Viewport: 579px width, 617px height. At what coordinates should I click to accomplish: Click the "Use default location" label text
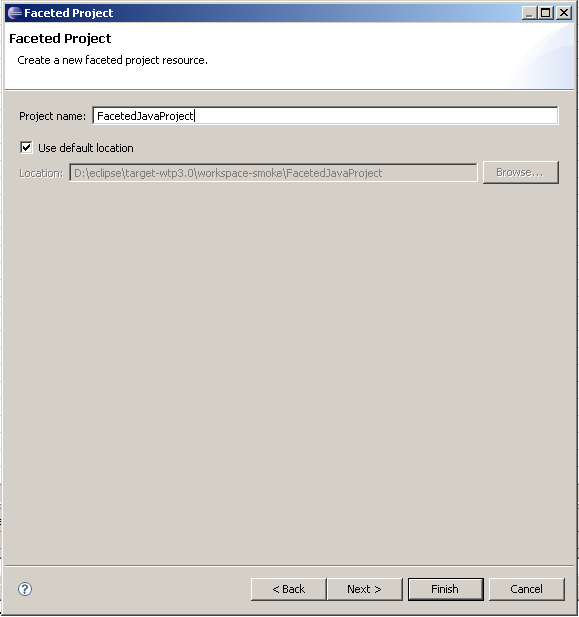pyautogui.click(x=86, y=148)
